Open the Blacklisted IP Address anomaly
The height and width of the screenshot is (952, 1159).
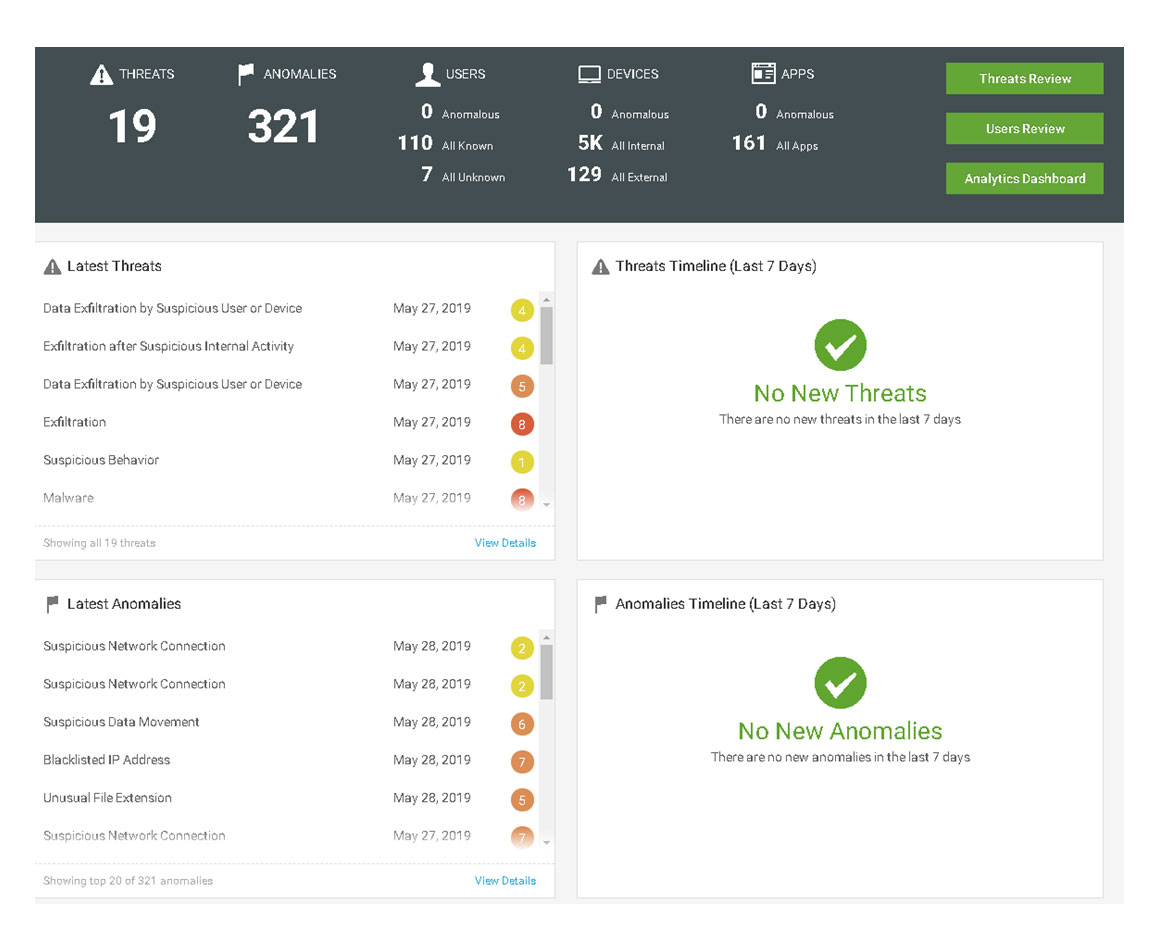coord(107,760)
